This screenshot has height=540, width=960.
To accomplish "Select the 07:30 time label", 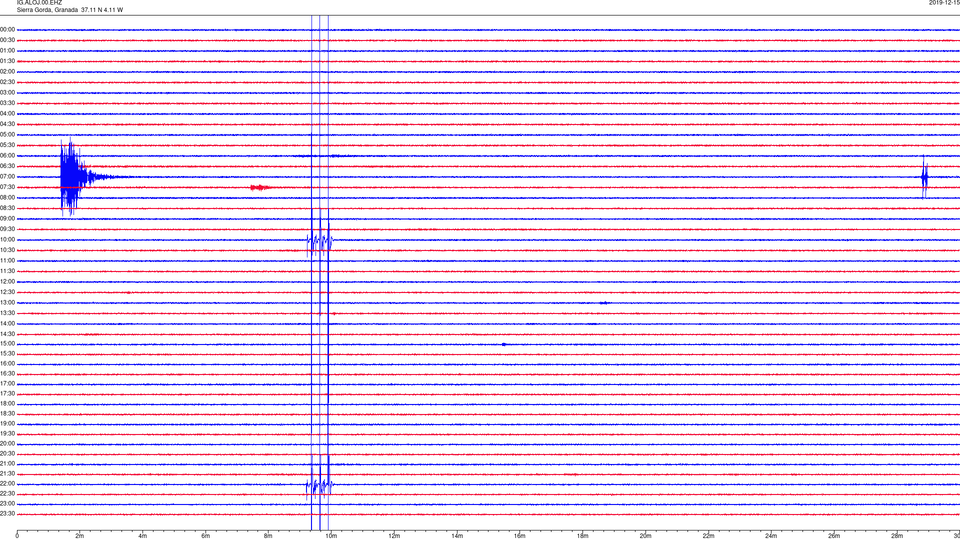I will point(7,187).
